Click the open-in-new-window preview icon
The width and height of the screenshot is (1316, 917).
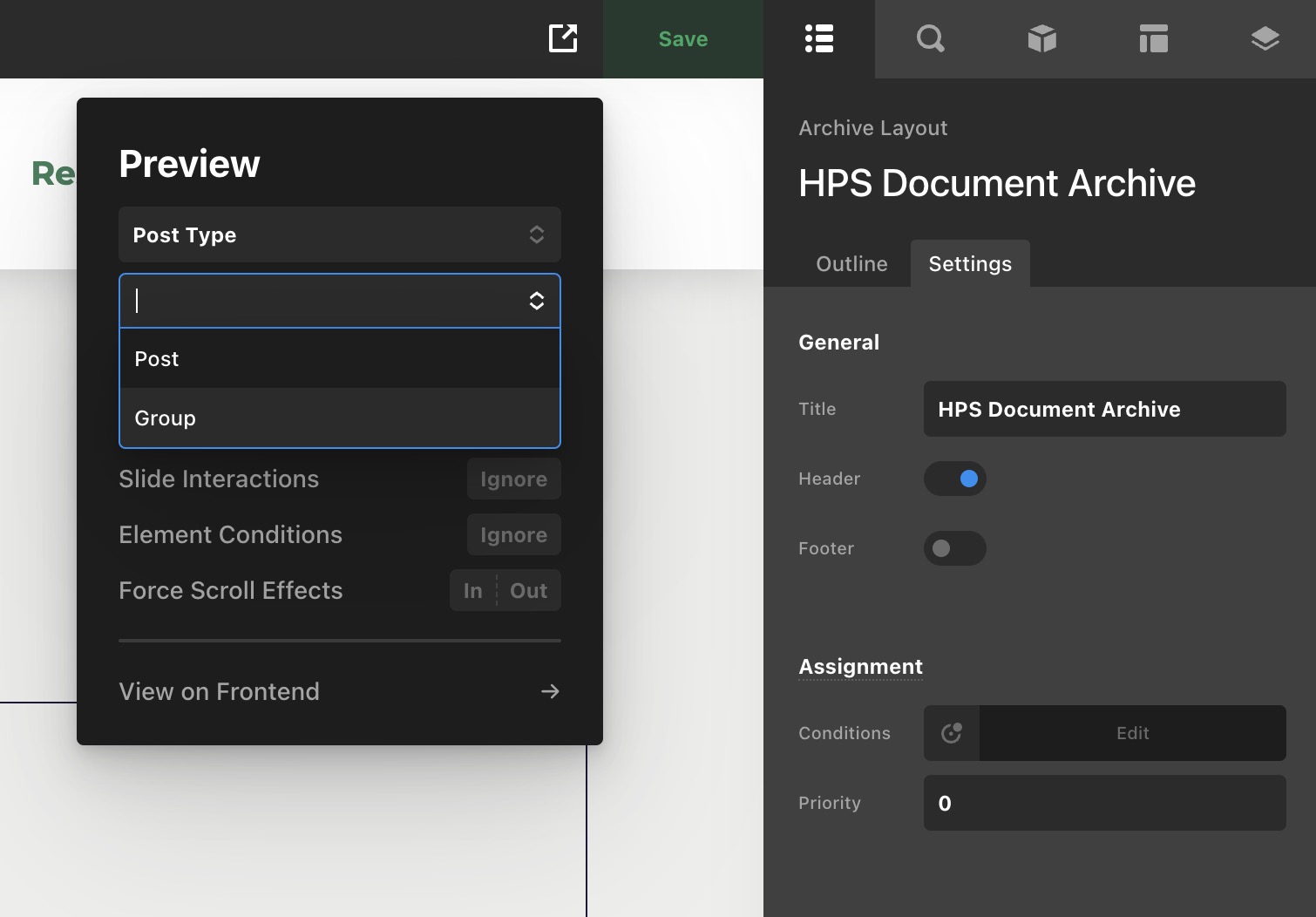[x=563, y=38]
